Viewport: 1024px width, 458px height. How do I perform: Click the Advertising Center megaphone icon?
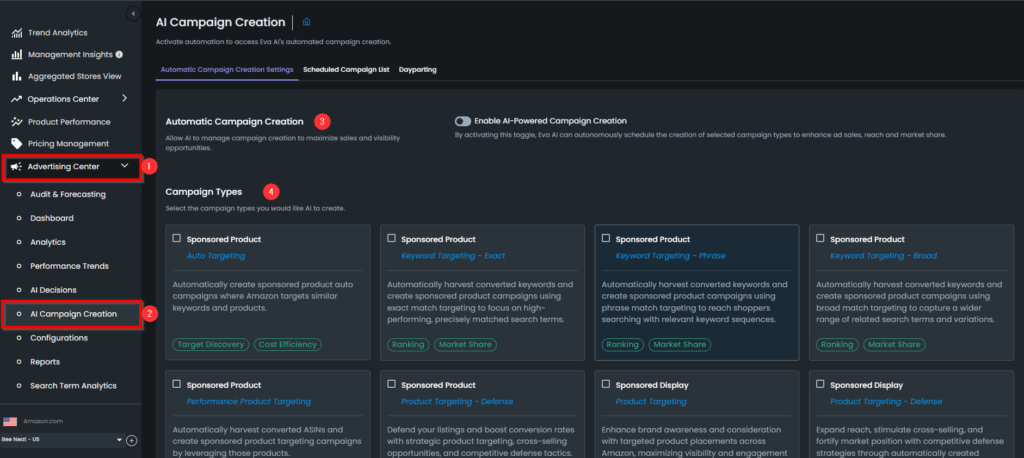(x=17, y=167)
